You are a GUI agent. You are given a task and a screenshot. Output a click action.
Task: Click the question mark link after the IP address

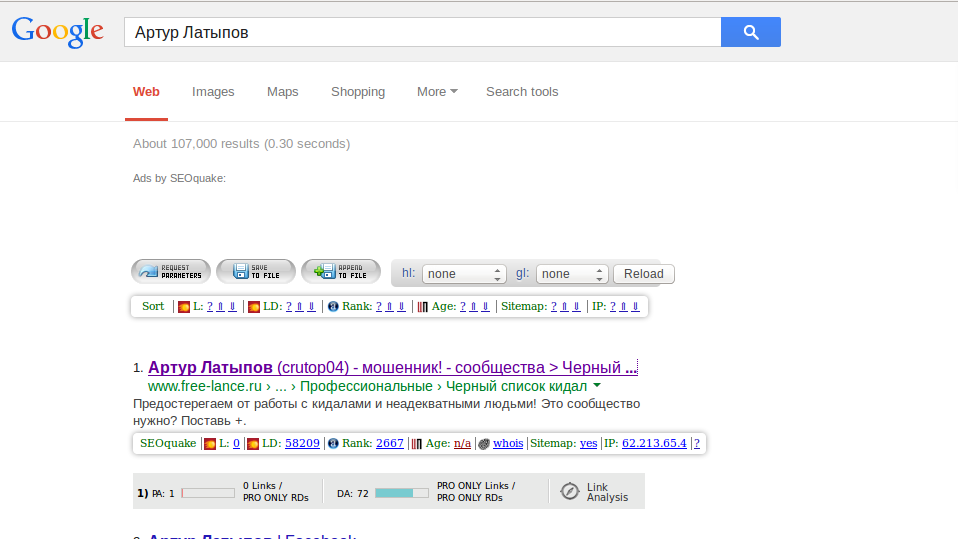[x=696, y=443]
